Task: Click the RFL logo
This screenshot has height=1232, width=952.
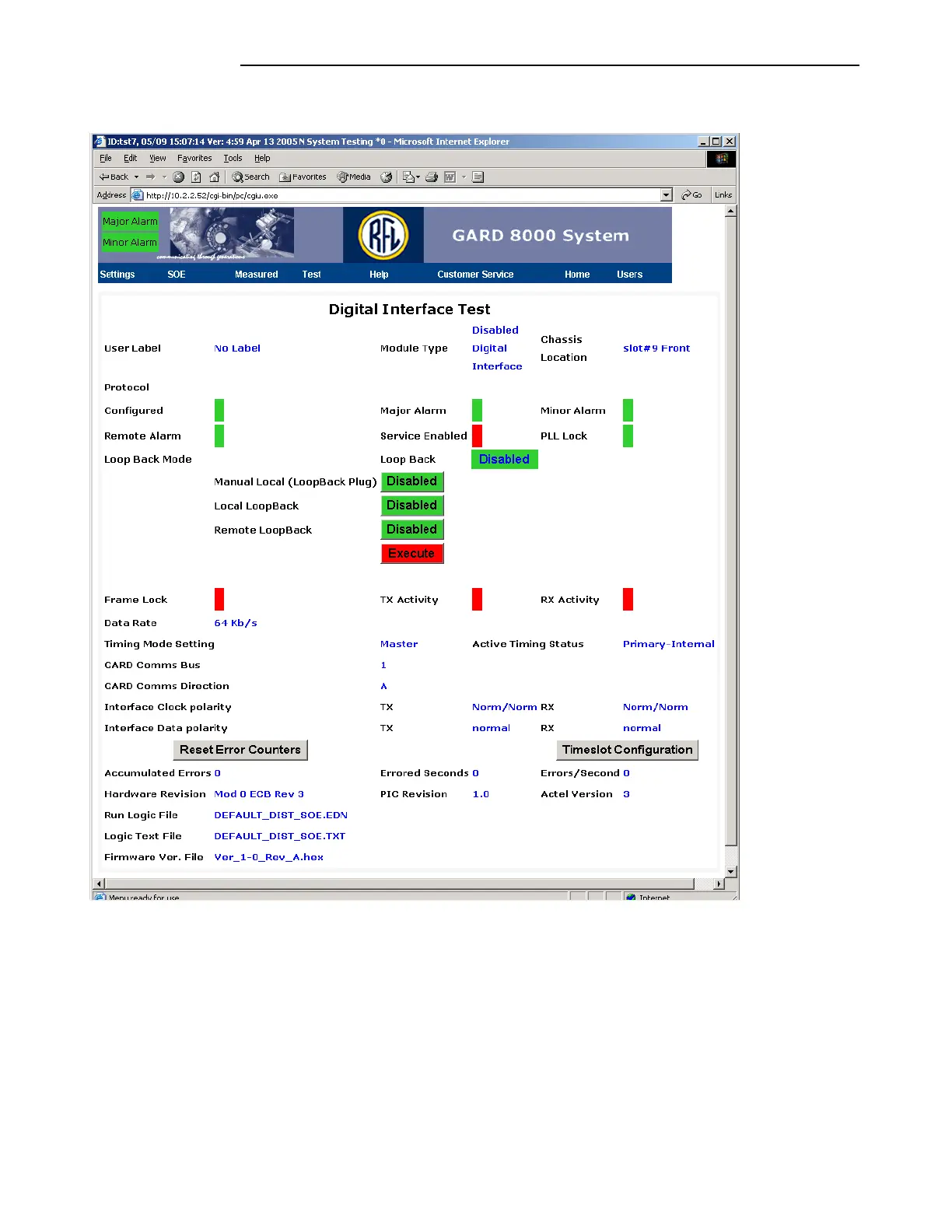Action: pyautogui.click(x=383, y=236)
